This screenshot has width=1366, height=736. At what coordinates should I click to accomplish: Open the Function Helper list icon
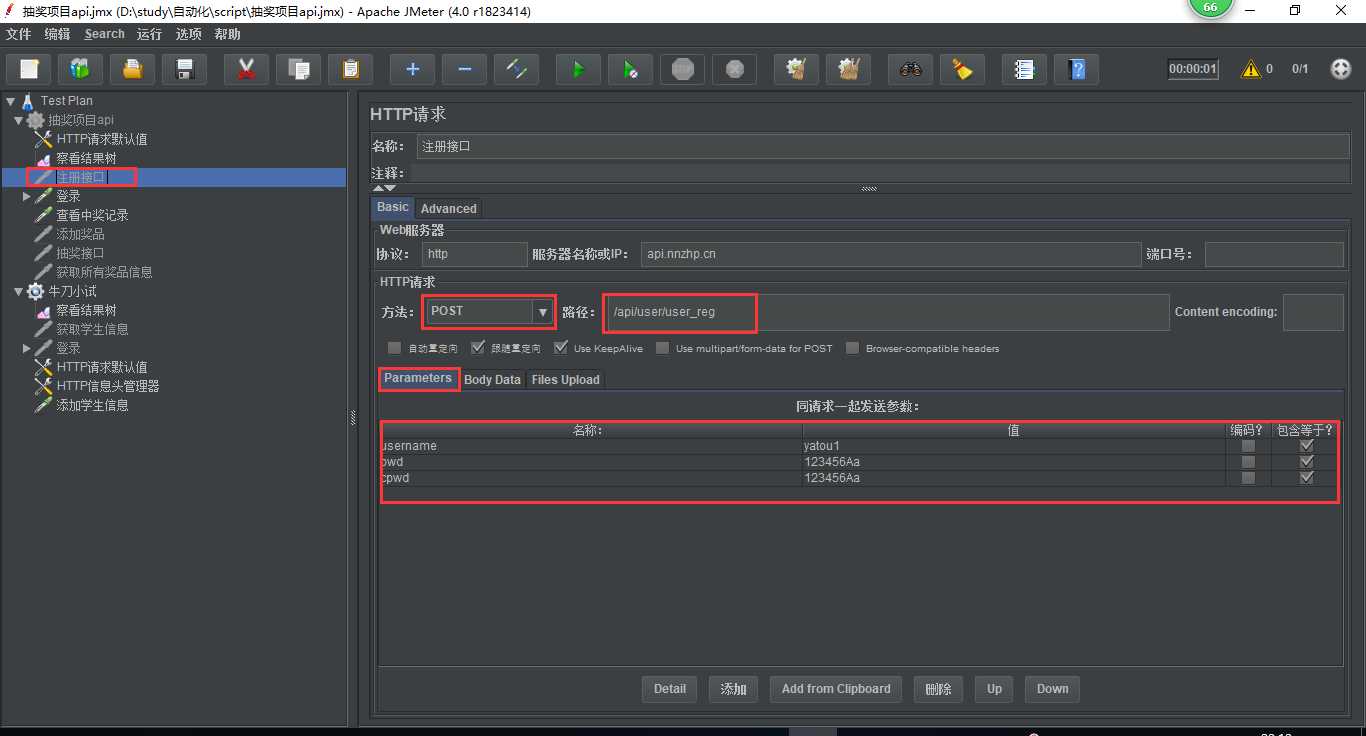click(1024, 69)
